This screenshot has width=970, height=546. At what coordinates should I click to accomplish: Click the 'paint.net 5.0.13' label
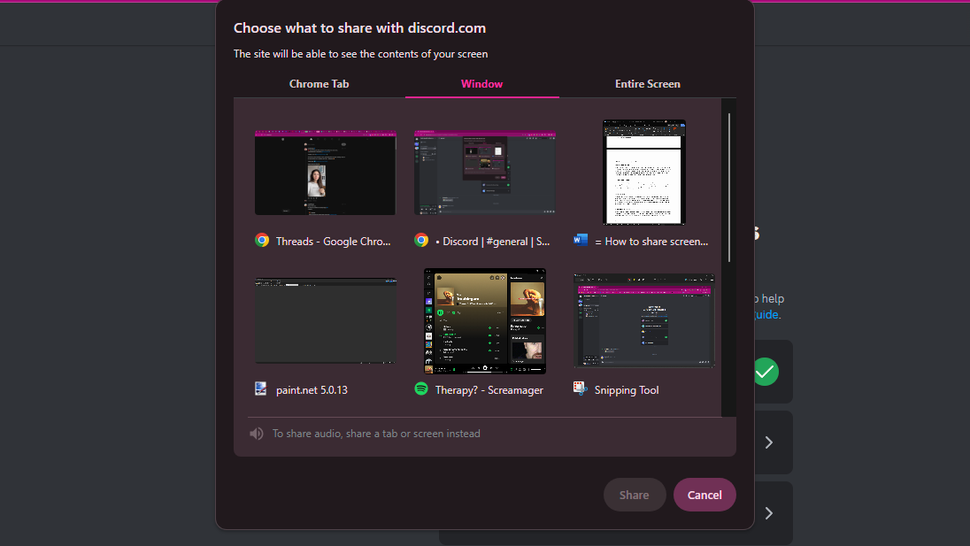coord(312,390)
